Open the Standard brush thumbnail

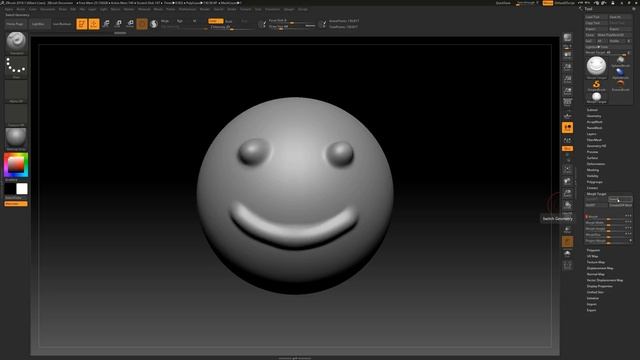(x=16, y=42)
